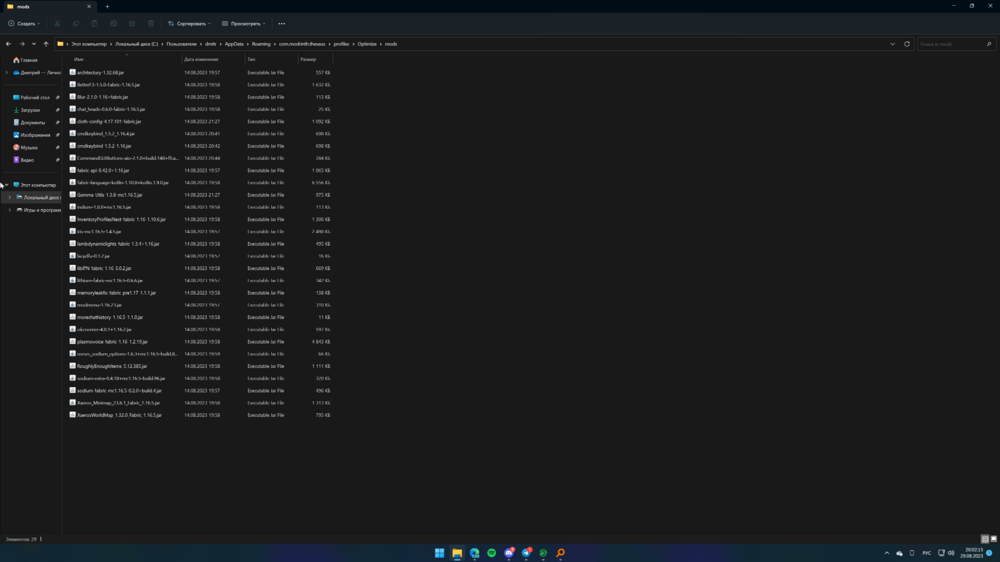Open Microsoft Edge from the taskbar
1000x562 pixels.
(474, 553)
